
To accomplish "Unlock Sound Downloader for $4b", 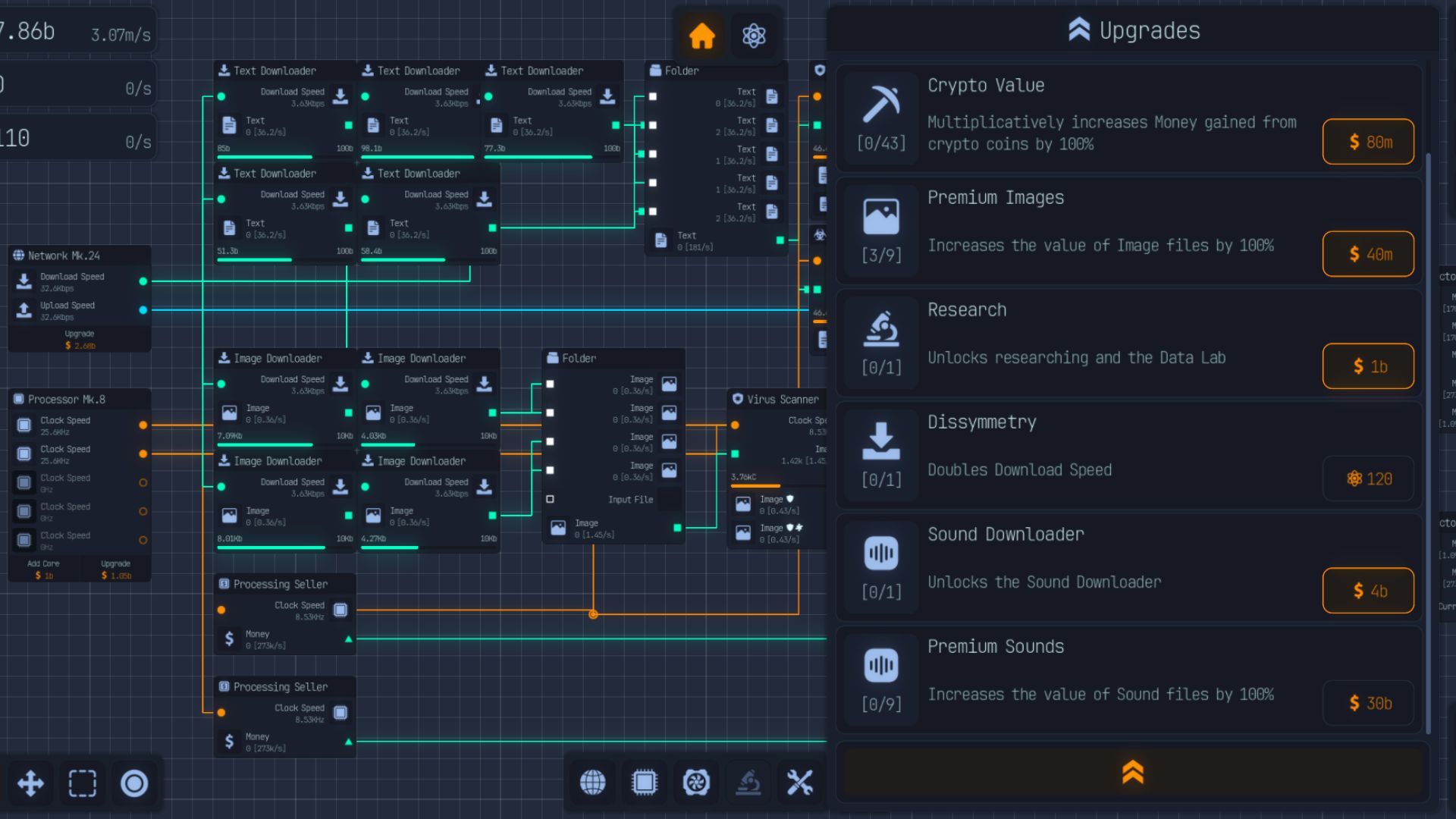I will (1368, 591).
